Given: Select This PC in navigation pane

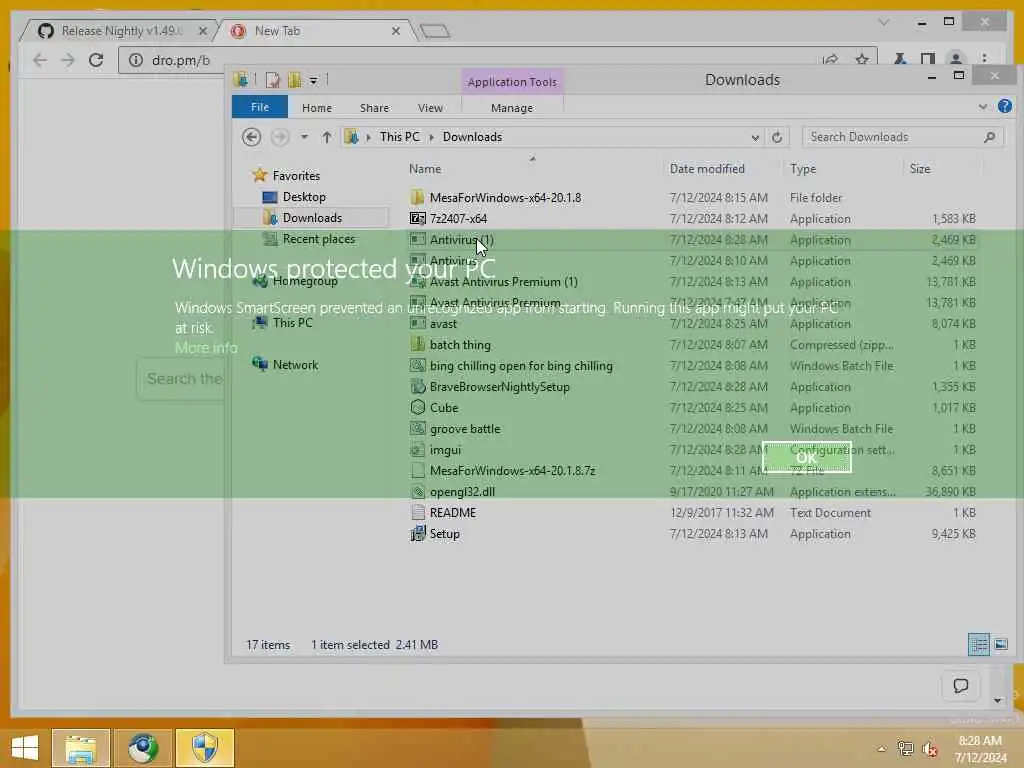Looking at the screenshot, I should coord(292,323).
